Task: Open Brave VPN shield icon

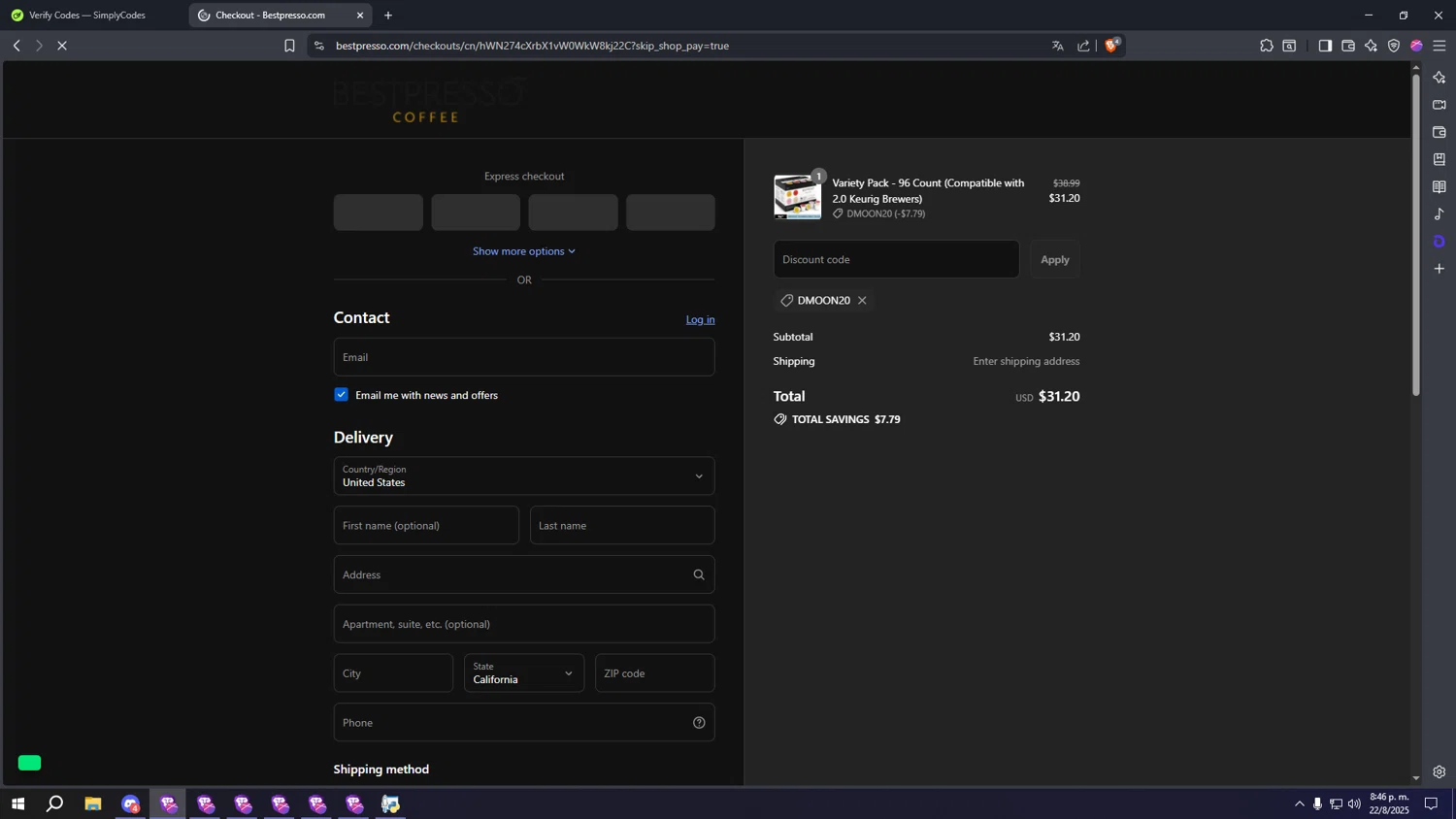Action: 1394,46
